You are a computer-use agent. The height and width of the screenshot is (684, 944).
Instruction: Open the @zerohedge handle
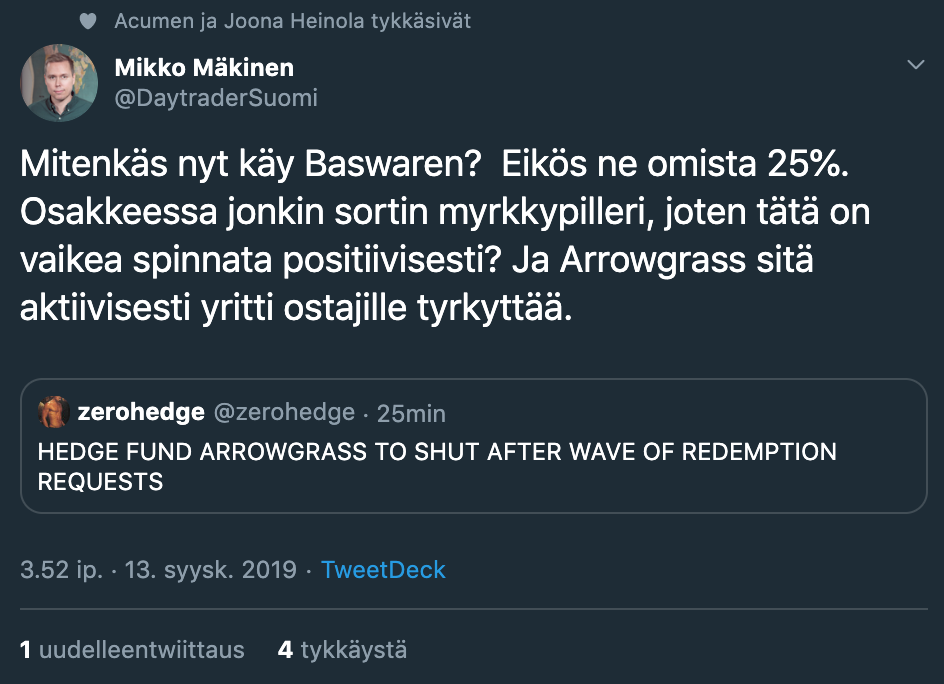[x=285, y=412]
